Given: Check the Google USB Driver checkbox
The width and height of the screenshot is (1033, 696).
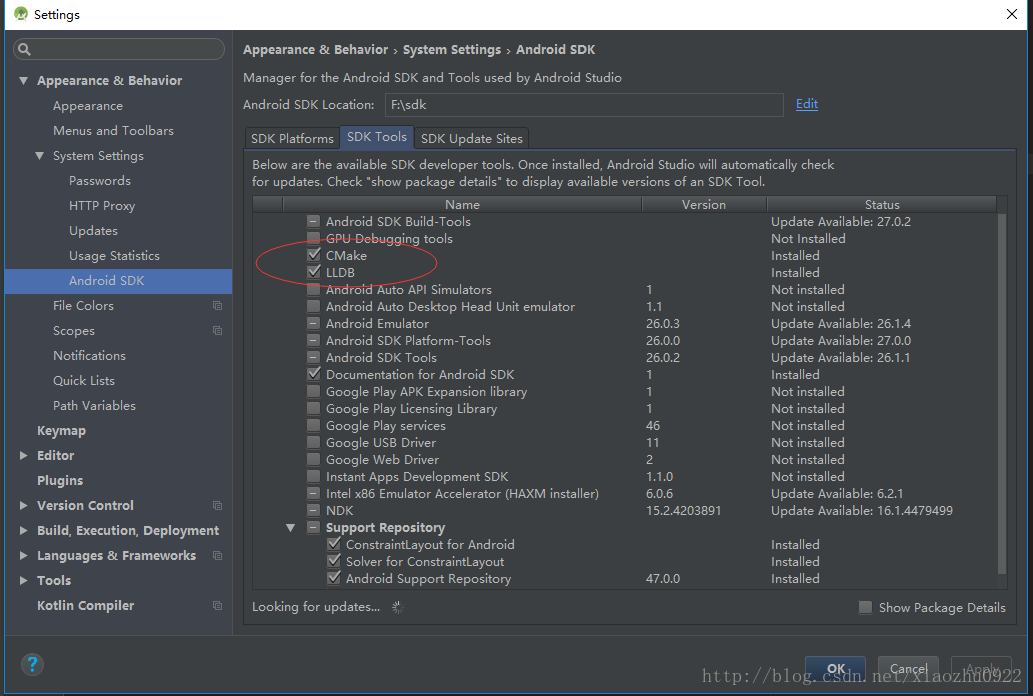Looking at the screenshot, I should [x=314, y=442].
